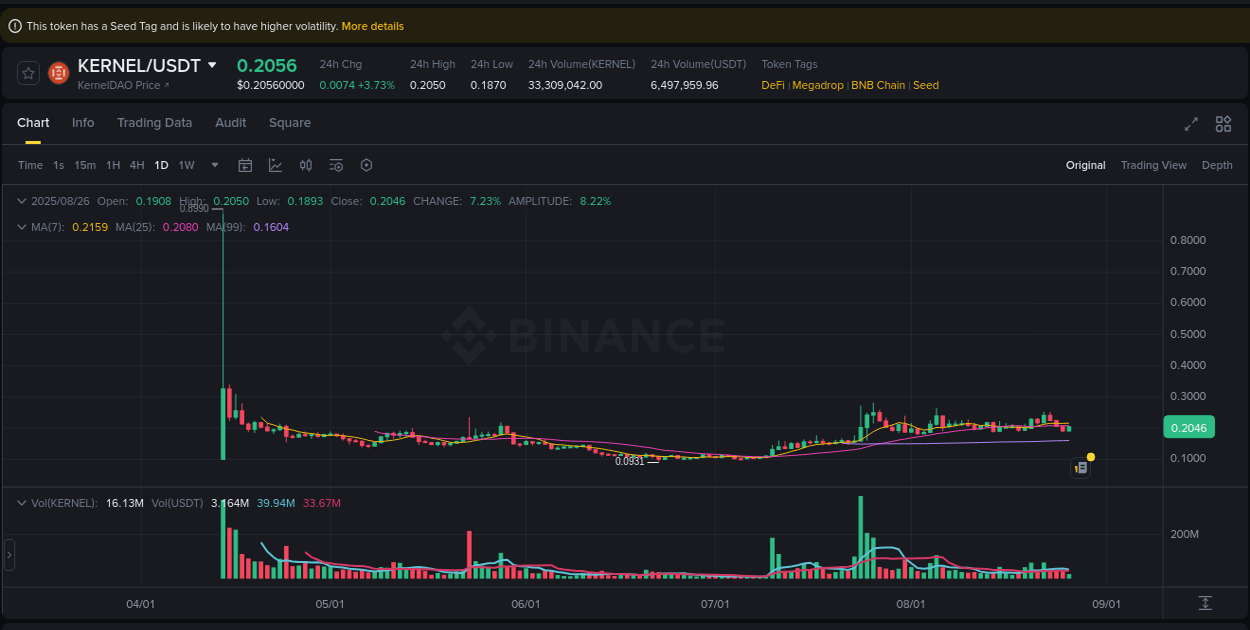
Task: Select the 4H timeframe
Action: 137,165
